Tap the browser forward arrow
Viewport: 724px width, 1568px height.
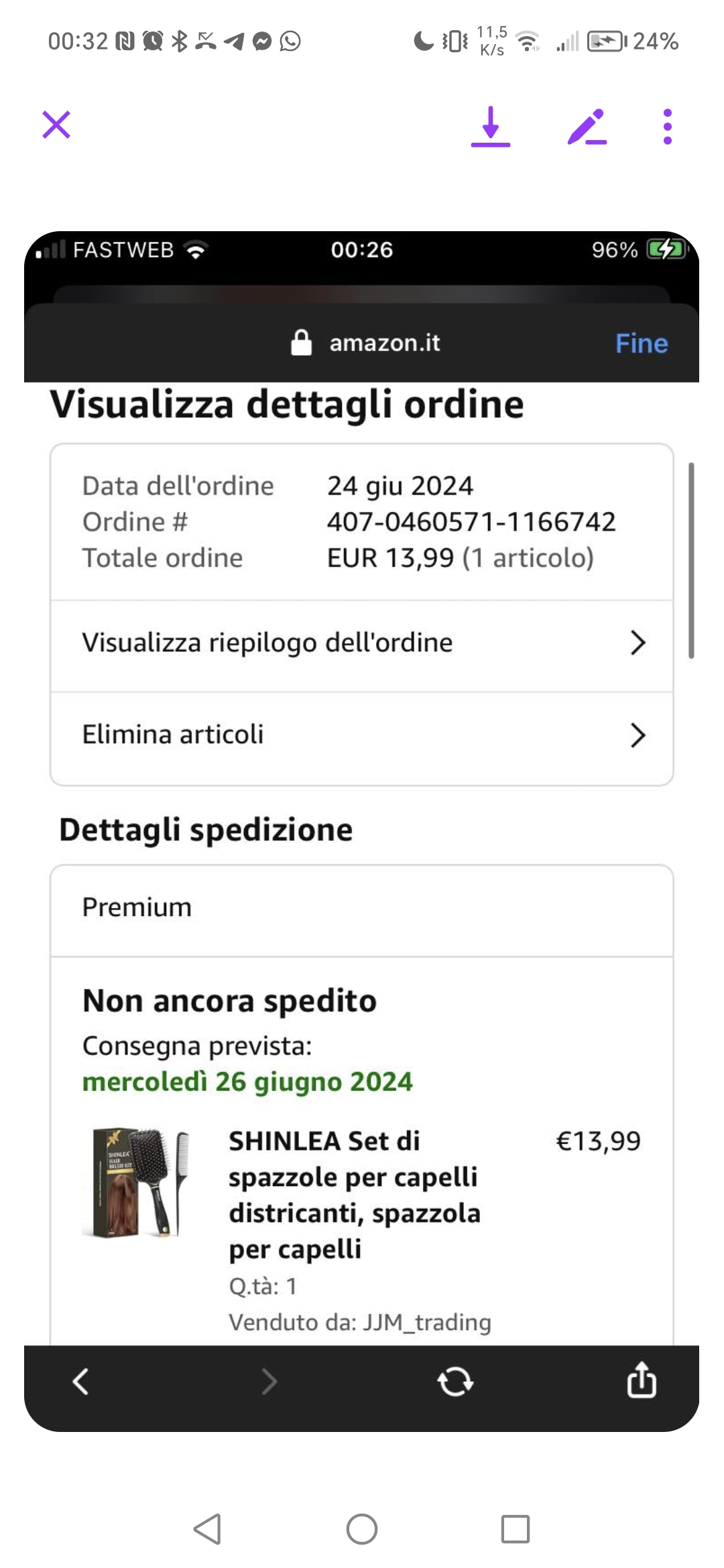tap(269, 1381)
